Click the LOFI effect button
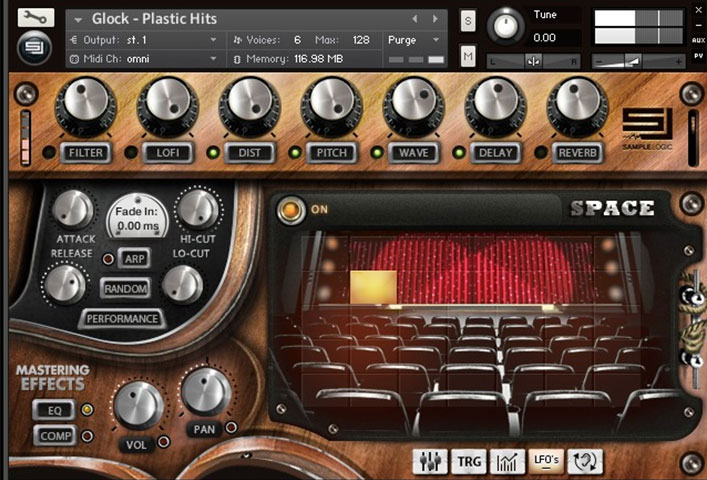Image resolution: width=707 pixels, height=480 pixels. point(168,153)
